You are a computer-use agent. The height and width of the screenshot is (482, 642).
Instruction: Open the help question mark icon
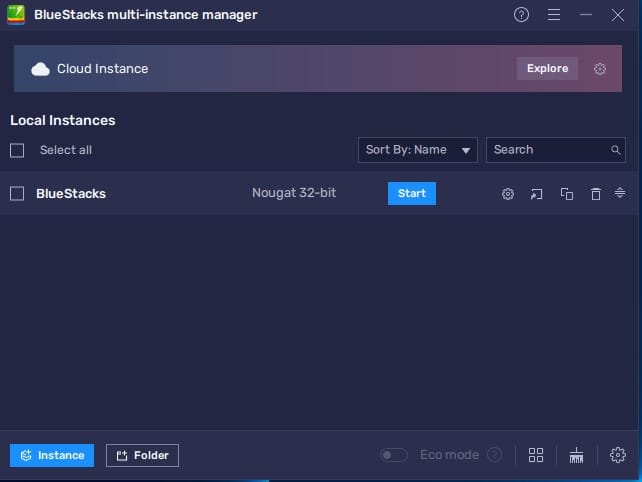pos(521,15)
